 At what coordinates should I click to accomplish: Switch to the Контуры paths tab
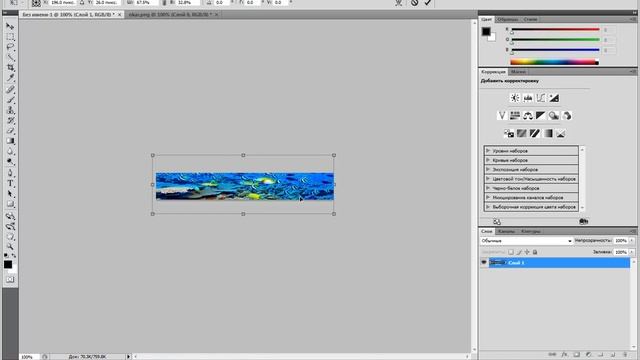click(531, 231)
